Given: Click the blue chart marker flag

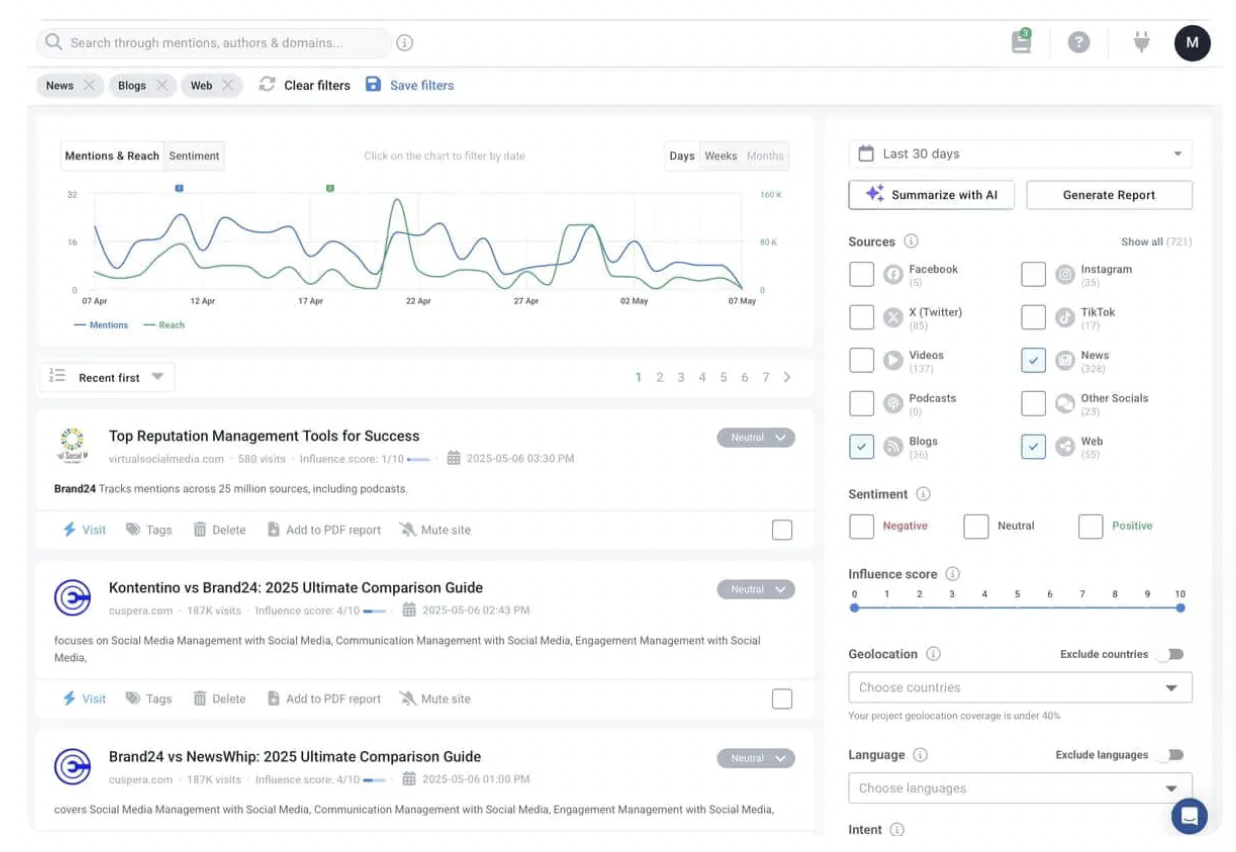Looking at the screenshot, I should (x=179, y=188).
